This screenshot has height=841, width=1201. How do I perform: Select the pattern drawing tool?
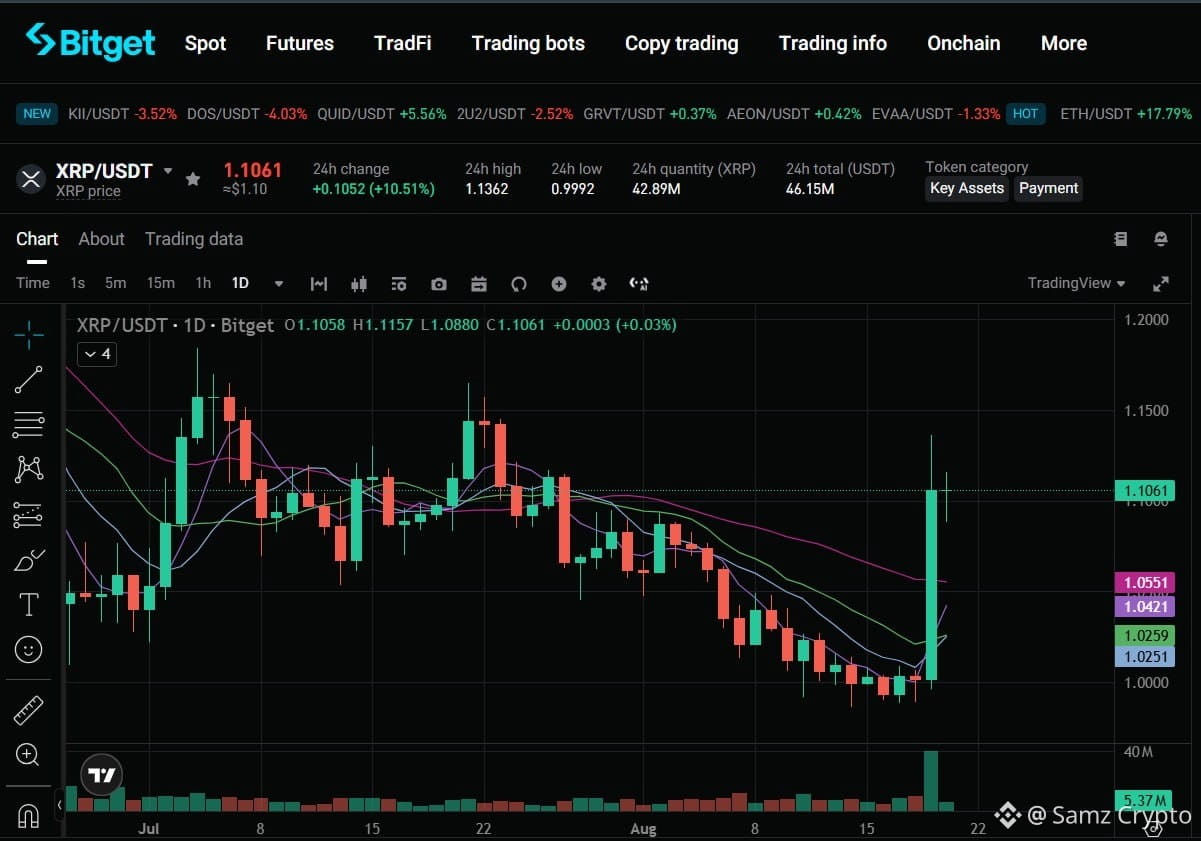point(29,469)
